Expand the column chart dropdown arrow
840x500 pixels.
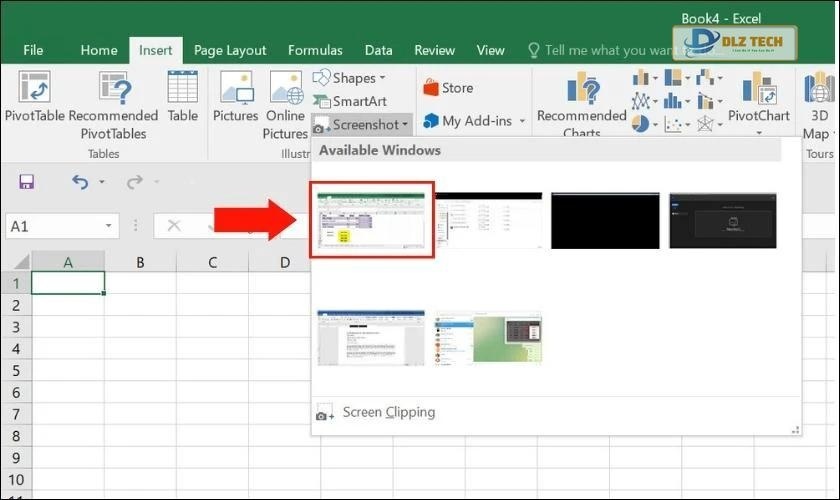coord(655,78)
